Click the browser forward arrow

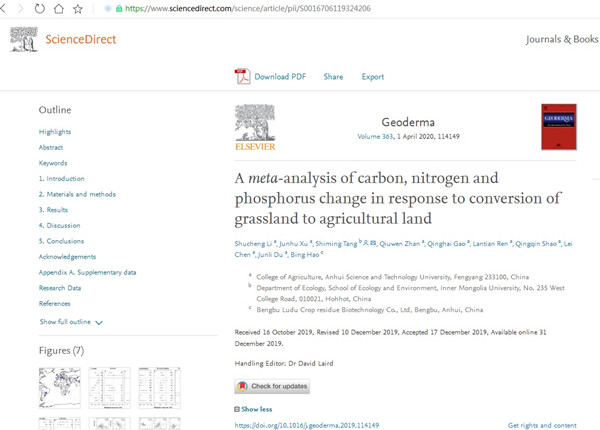21,8
